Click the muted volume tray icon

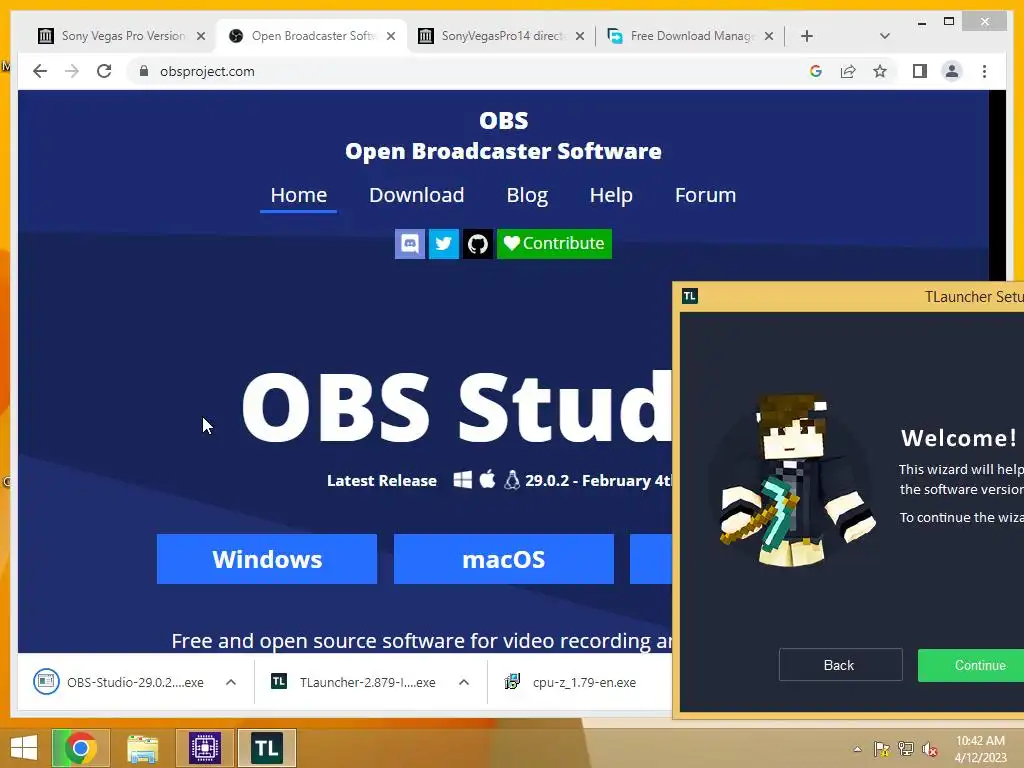tap(930, 749)
